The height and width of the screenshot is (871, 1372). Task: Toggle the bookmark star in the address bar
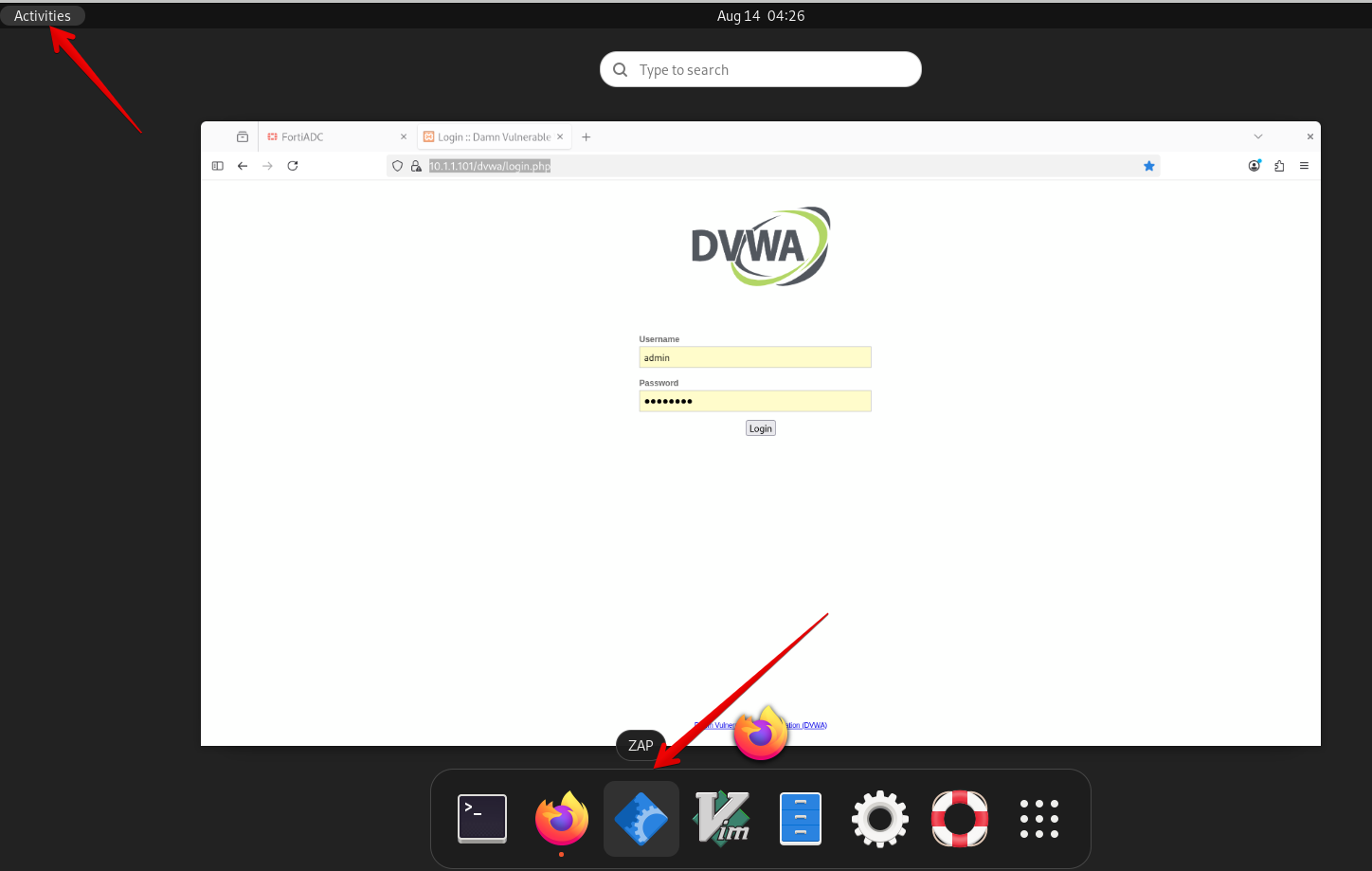click(1149, 166)
